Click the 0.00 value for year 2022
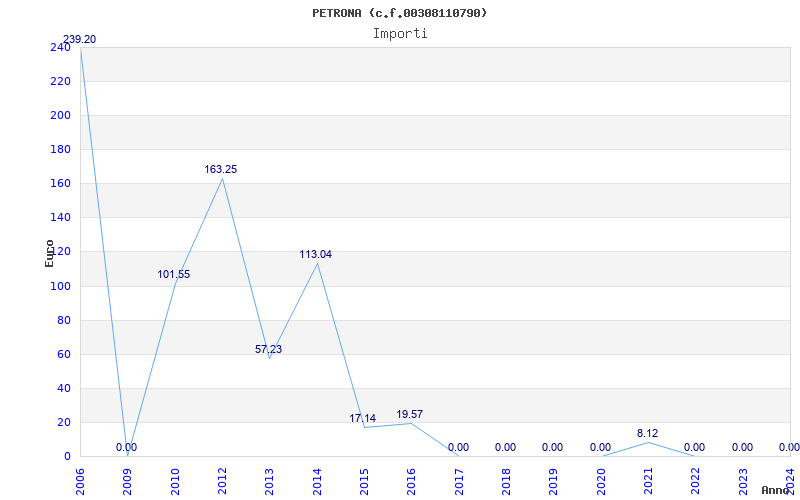800x500 pixels. click(694, 447)
